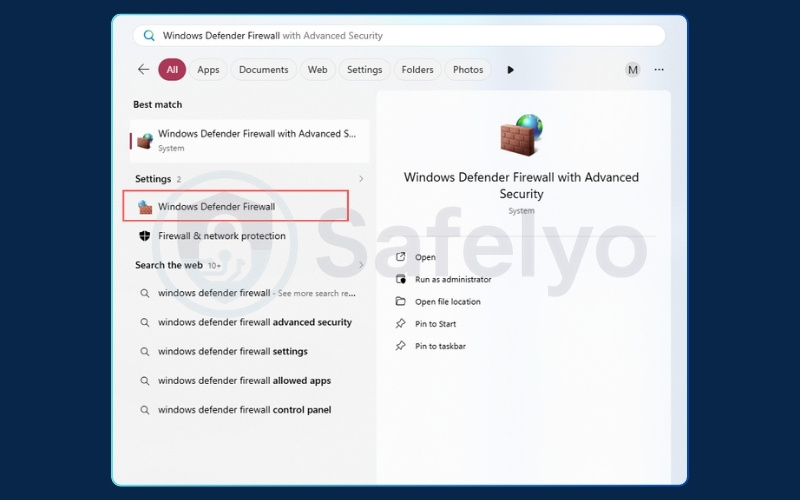
Task: Choose Pin to Start
Action: 435,323
